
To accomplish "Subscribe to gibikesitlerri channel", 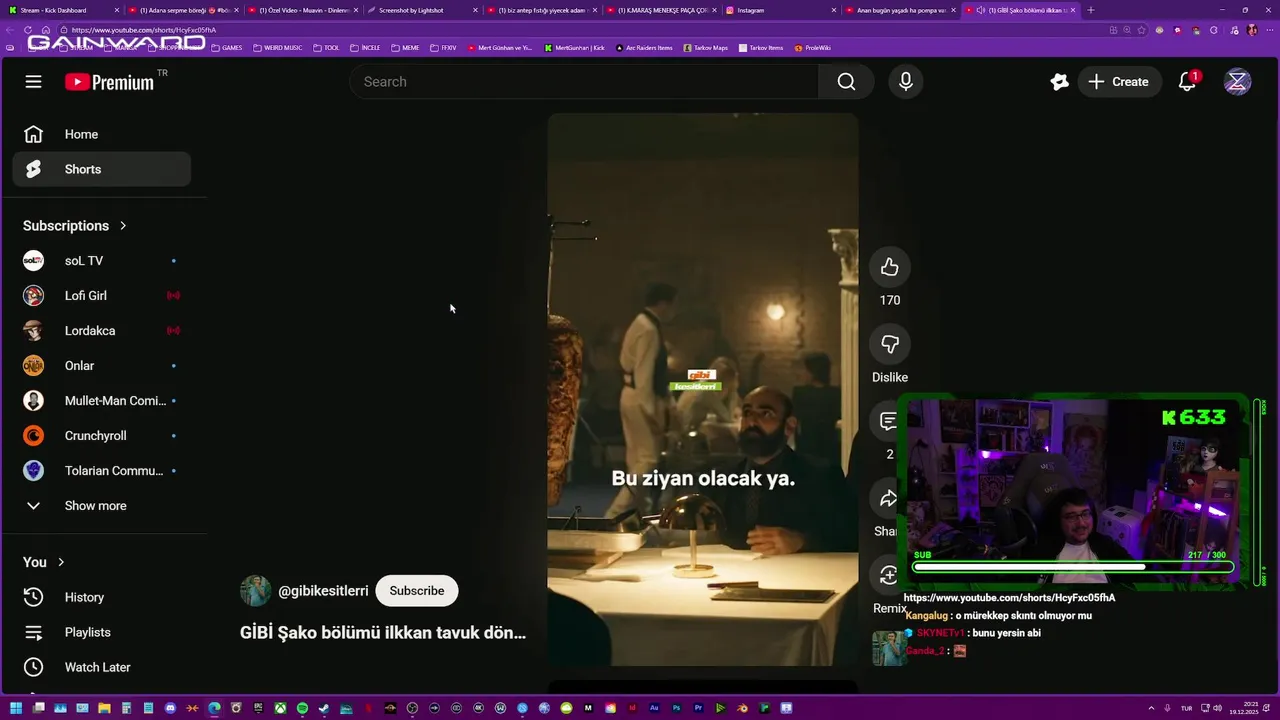I will click(417, 591).
